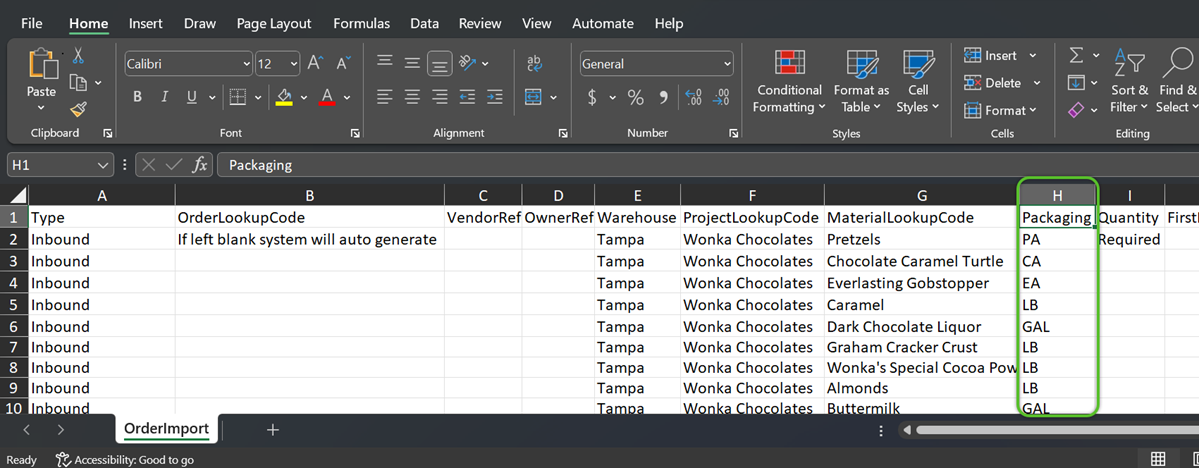Apply red font color A
Screen dimensions: 1199x468
click(327, 97)
